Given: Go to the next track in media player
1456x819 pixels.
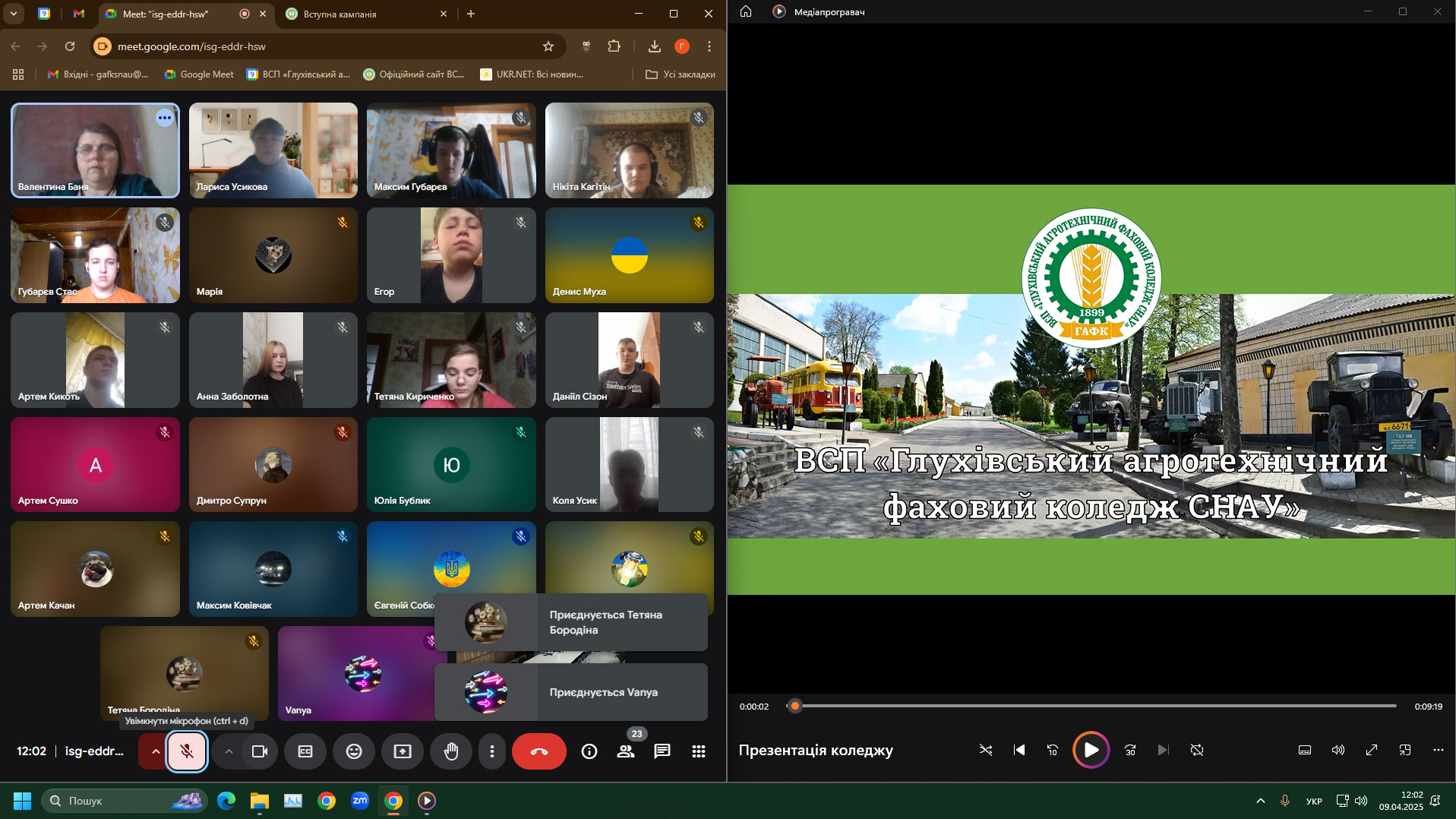Looking at the screenshot, I should click(1163, 750).
